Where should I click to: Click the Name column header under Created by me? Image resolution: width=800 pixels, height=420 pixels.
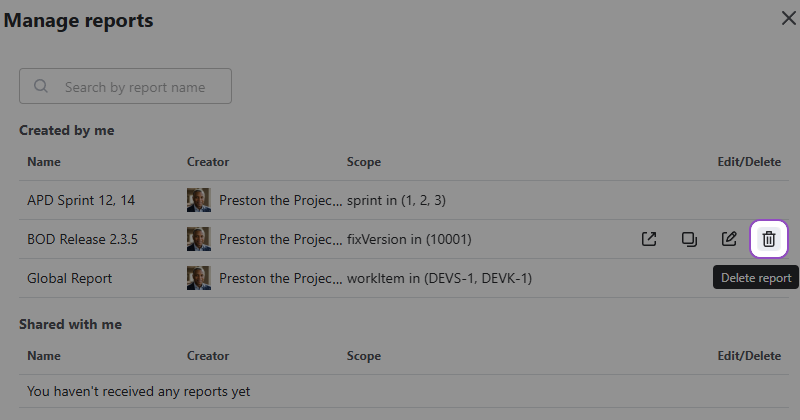click(44, 162)
